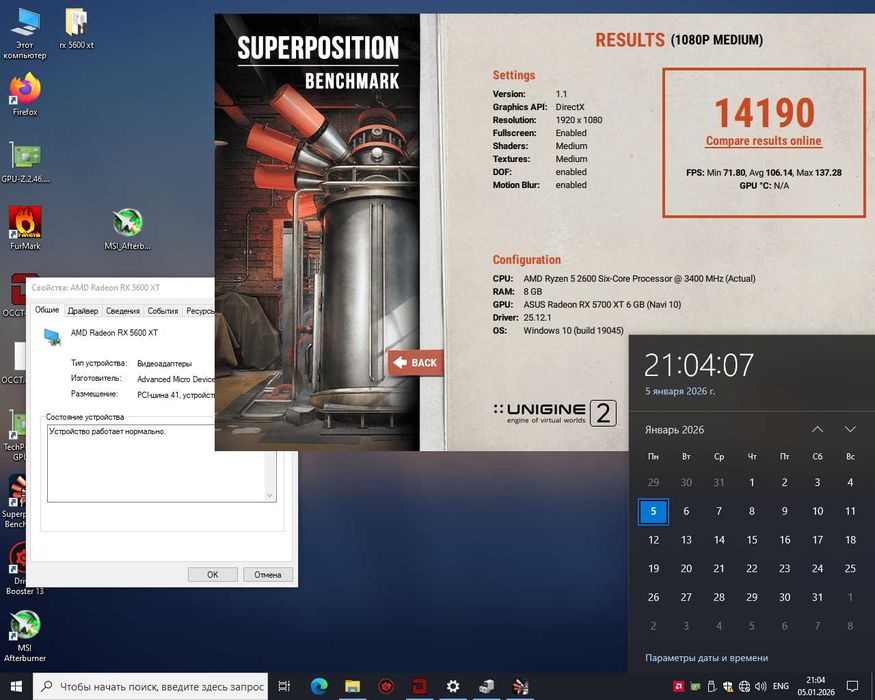Click the device status text box
The width and height of the screenshot is (875, 700).
tap(156, 463)
